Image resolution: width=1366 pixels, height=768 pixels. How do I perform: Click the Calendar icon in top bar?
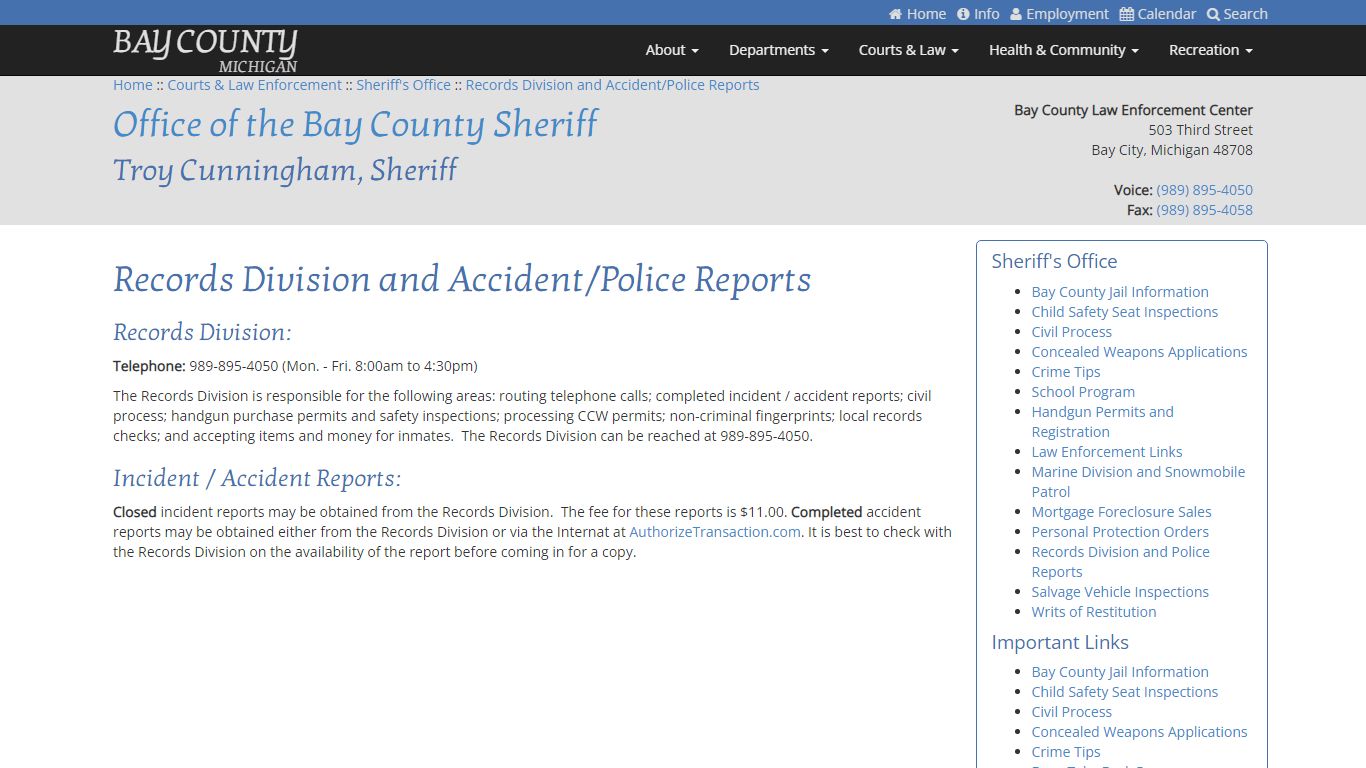tap(1126, 14)
